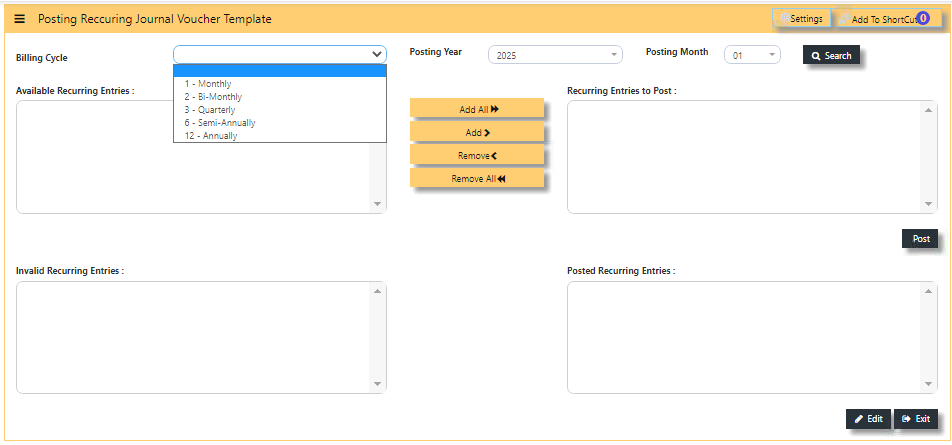Click the Settings gear button
The height and width of the screenshot is (445, 952).
(801, 19)
